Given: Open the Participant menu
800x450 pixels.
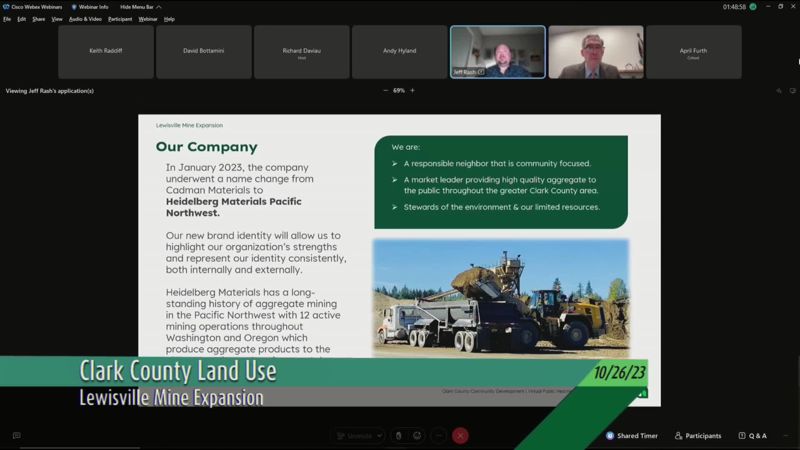Looking at the screenshot, I should pos(120,19).
